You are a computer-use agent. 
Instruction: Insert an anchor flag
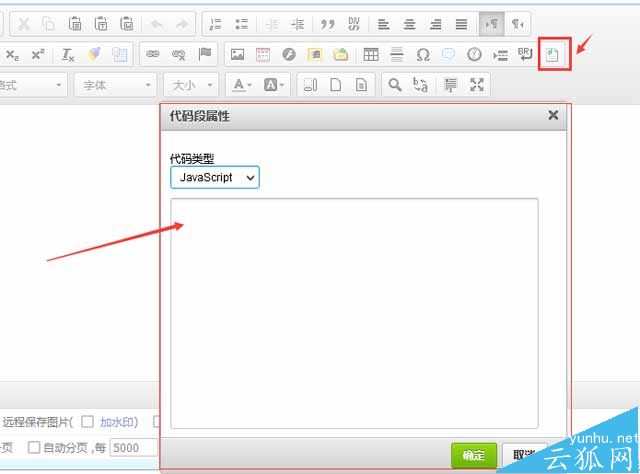(x=205, y=54)
